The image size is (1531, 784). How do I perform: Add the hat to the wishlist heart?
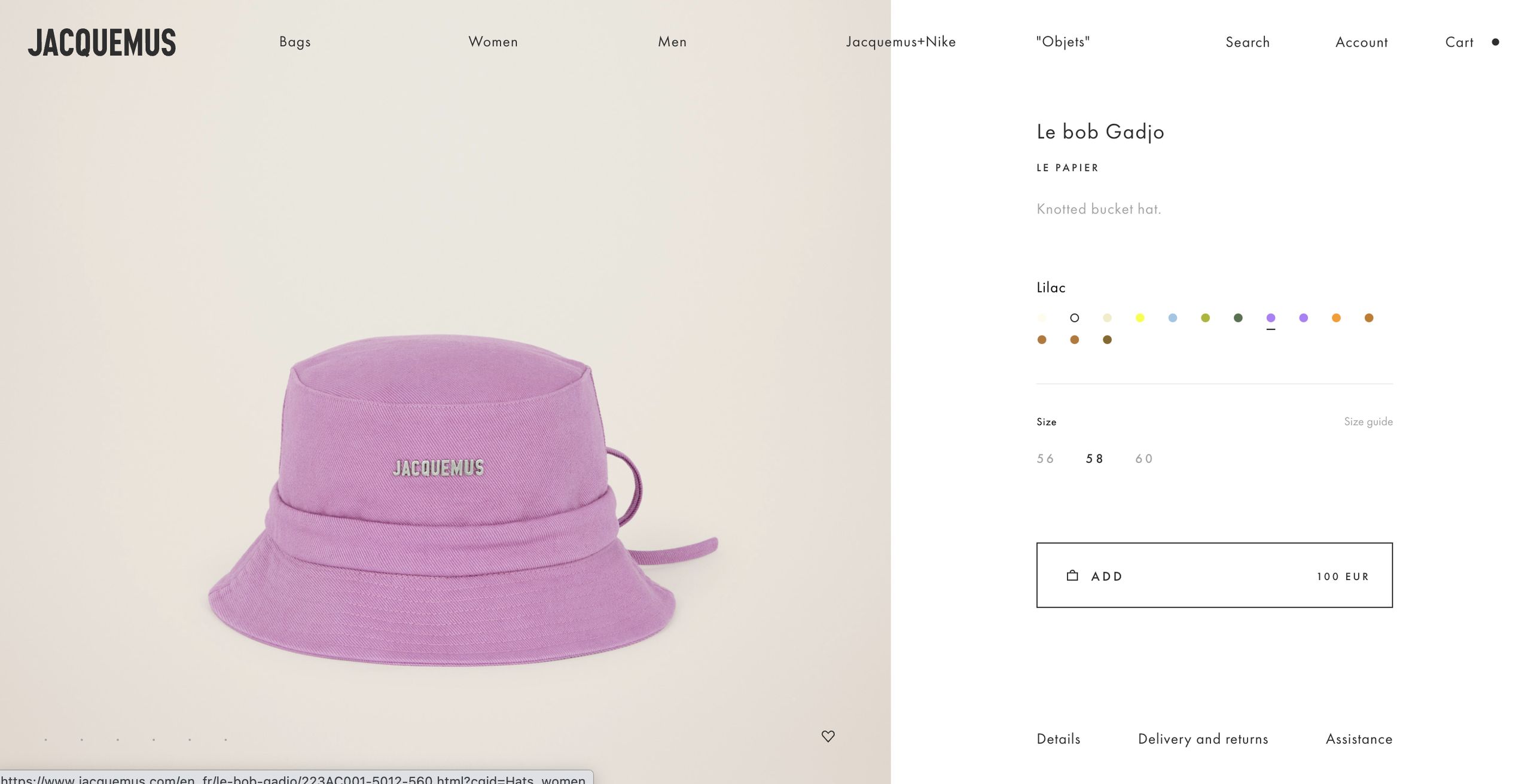coord(828,736)
